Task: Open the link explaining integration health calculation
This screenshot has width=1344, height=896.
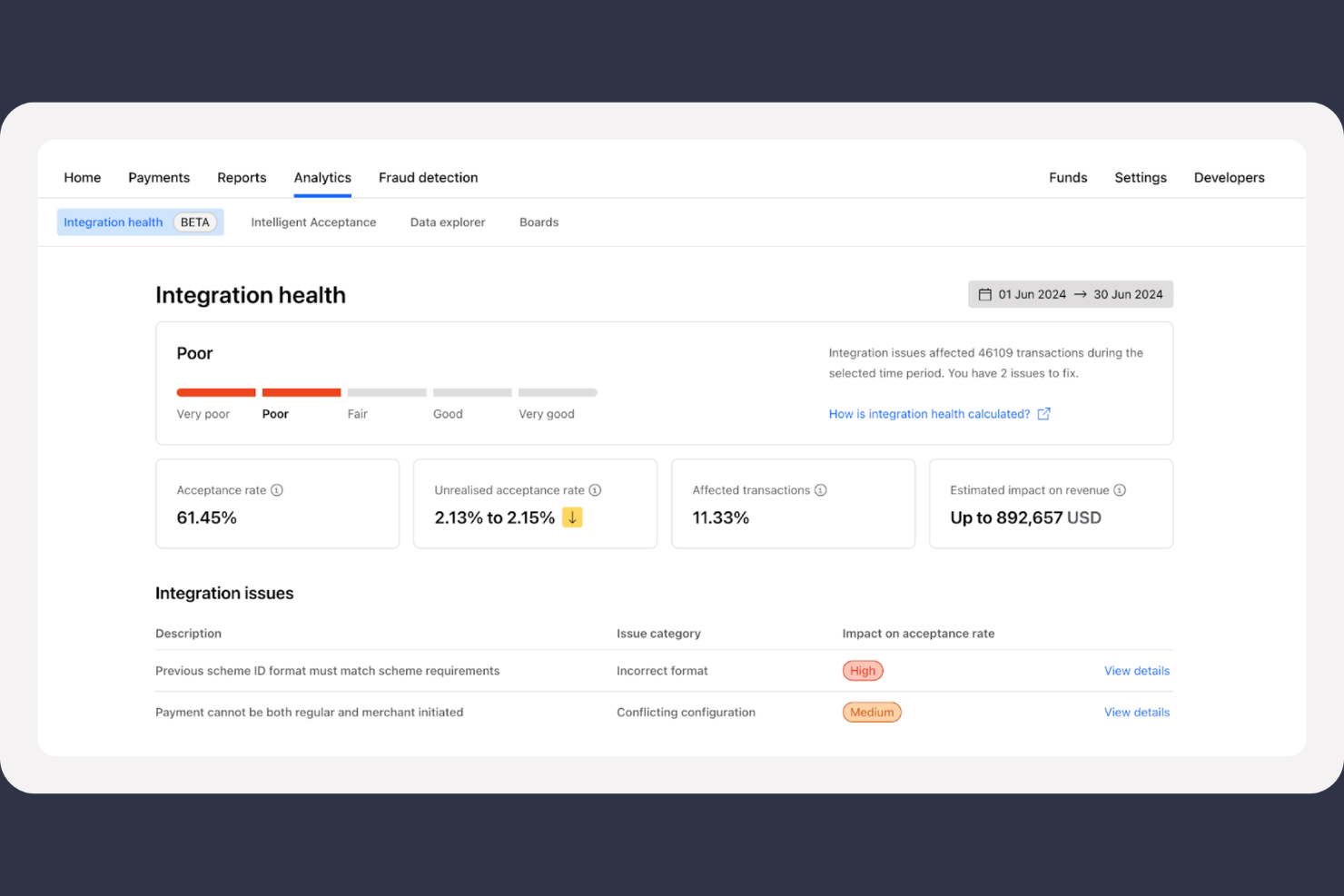Action: [x=929, y=414]
